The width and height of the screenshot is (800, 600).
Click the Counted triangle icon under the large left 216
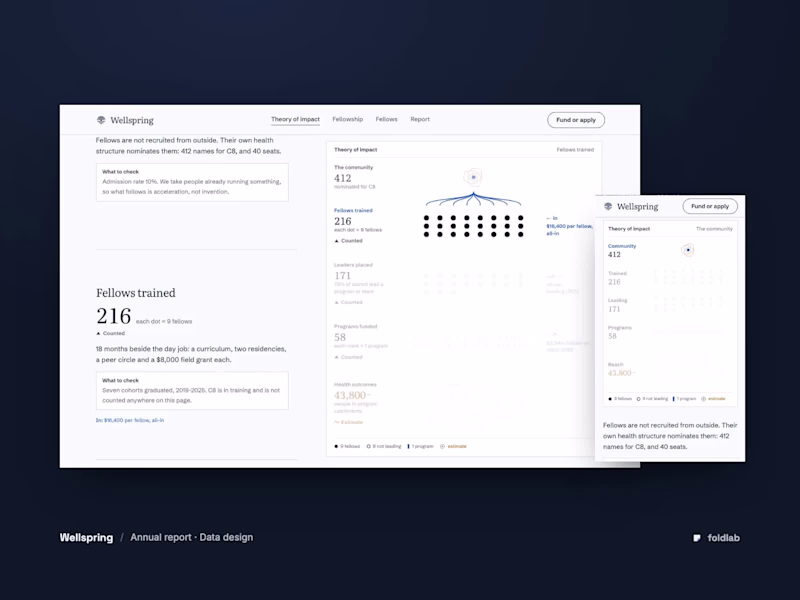click(98, 333)
